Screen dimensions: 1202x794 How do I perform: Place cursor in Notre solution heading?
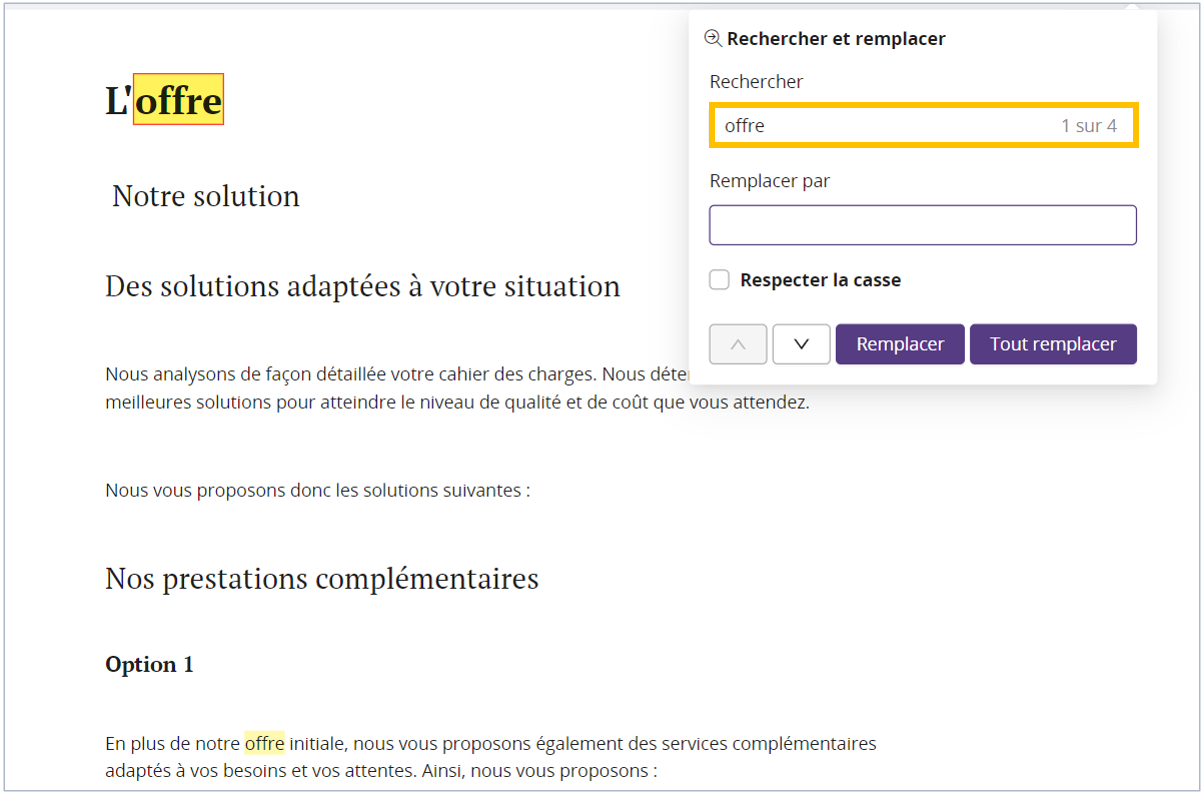point(206,196)
